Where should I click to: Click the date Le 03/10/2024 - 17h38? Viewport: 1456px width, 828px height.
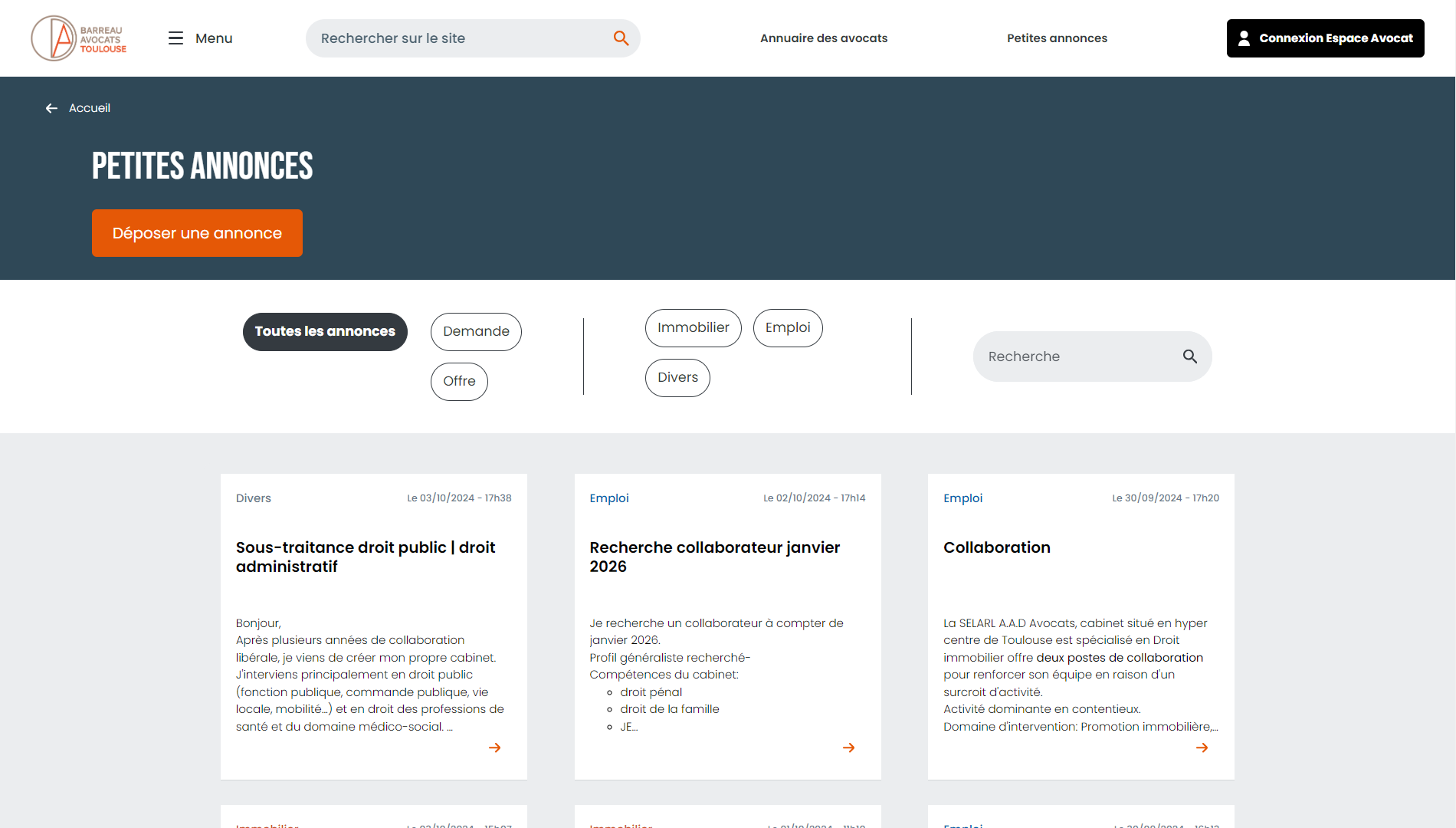coord(459,498)
